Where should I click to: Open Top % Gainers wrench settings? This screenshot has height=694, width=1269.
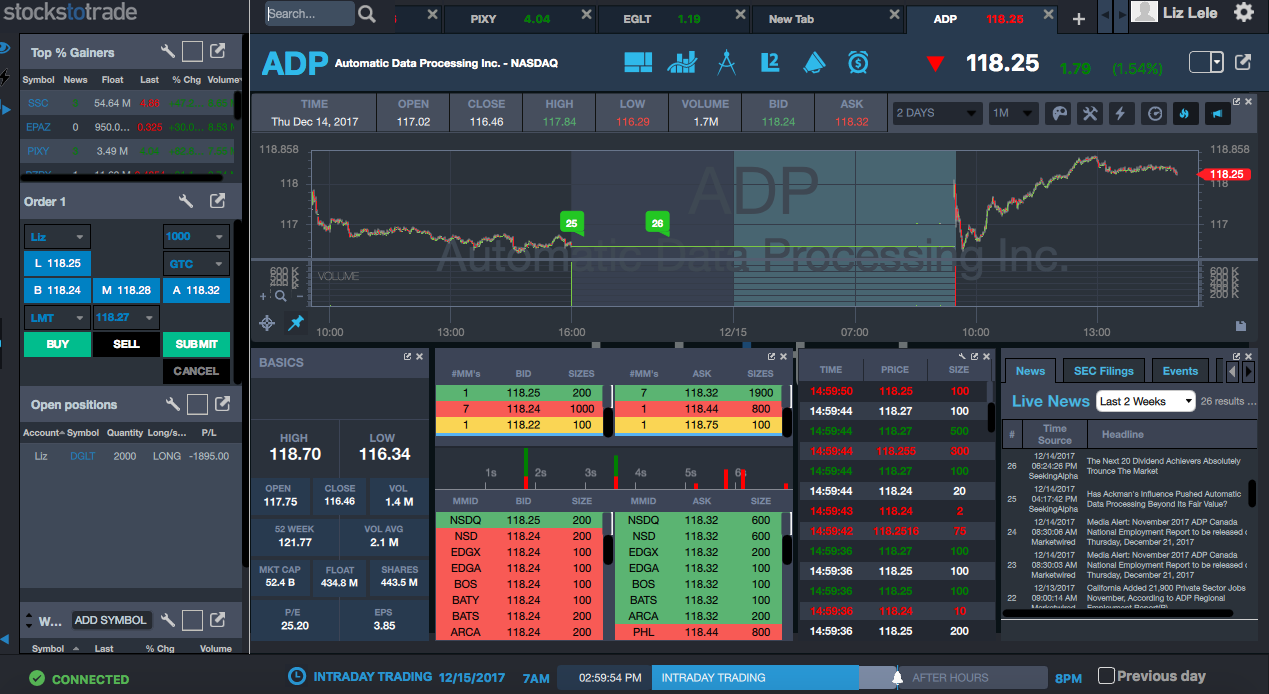click(168, 52)
